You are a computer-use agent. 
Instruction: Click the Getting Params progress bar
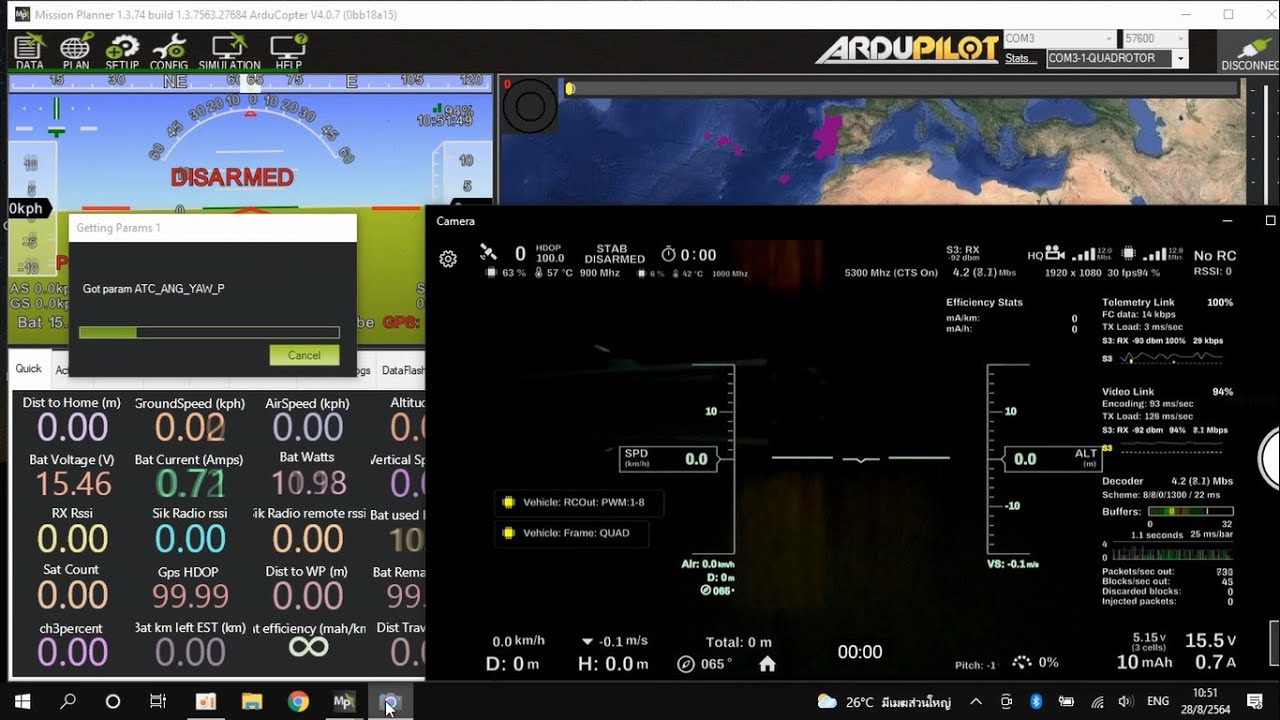tap(209, 332)
